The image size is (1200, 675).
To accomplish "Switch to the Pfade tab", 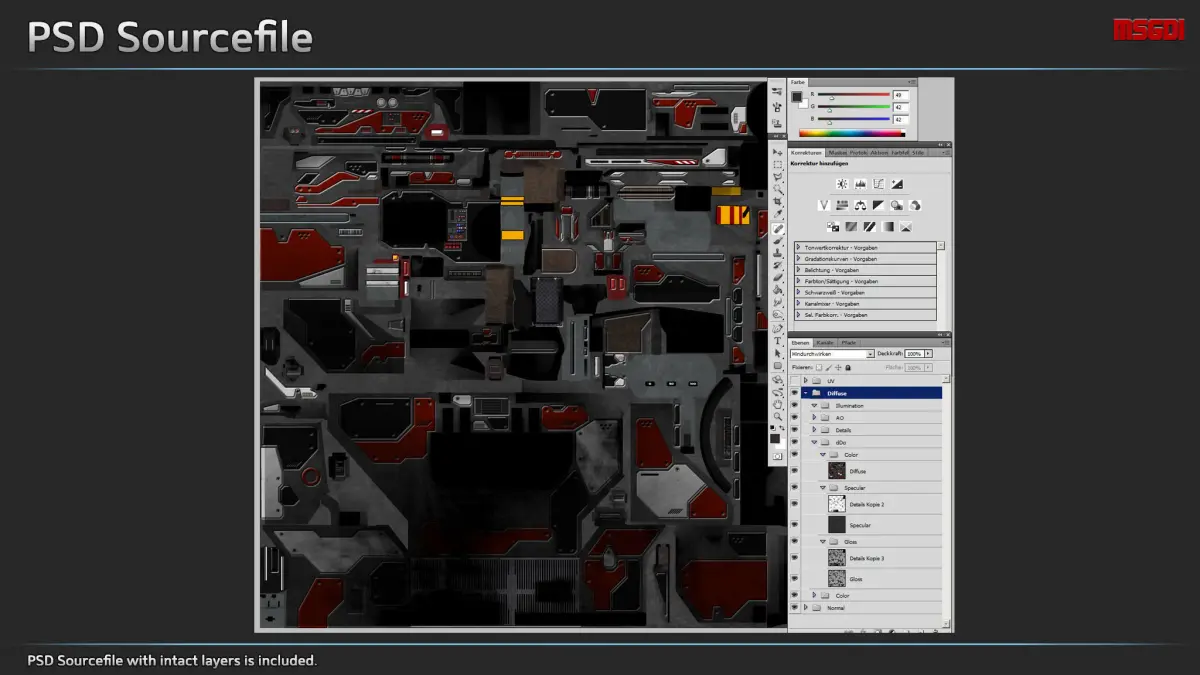I will [848, 343].
